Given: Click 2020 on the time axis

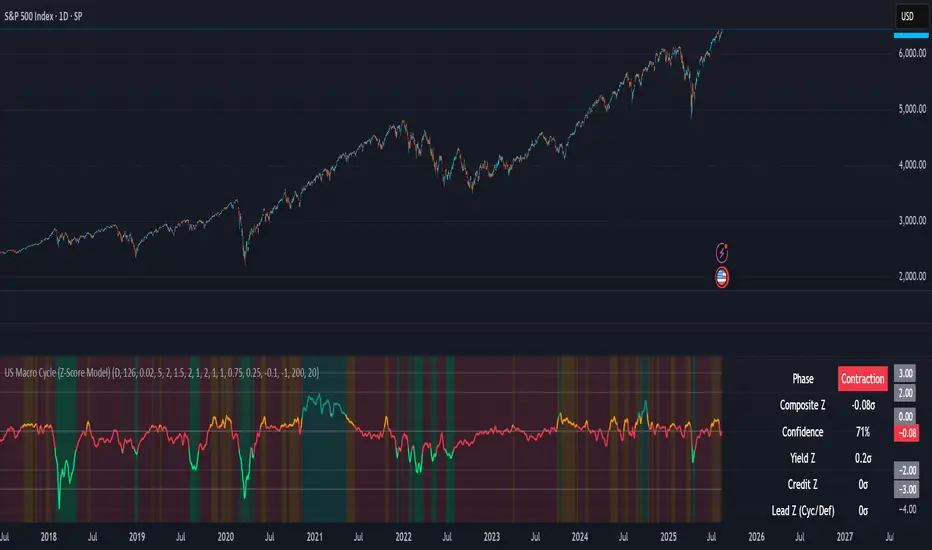Looking at the screenshot, I should click(x=225, y=537).
